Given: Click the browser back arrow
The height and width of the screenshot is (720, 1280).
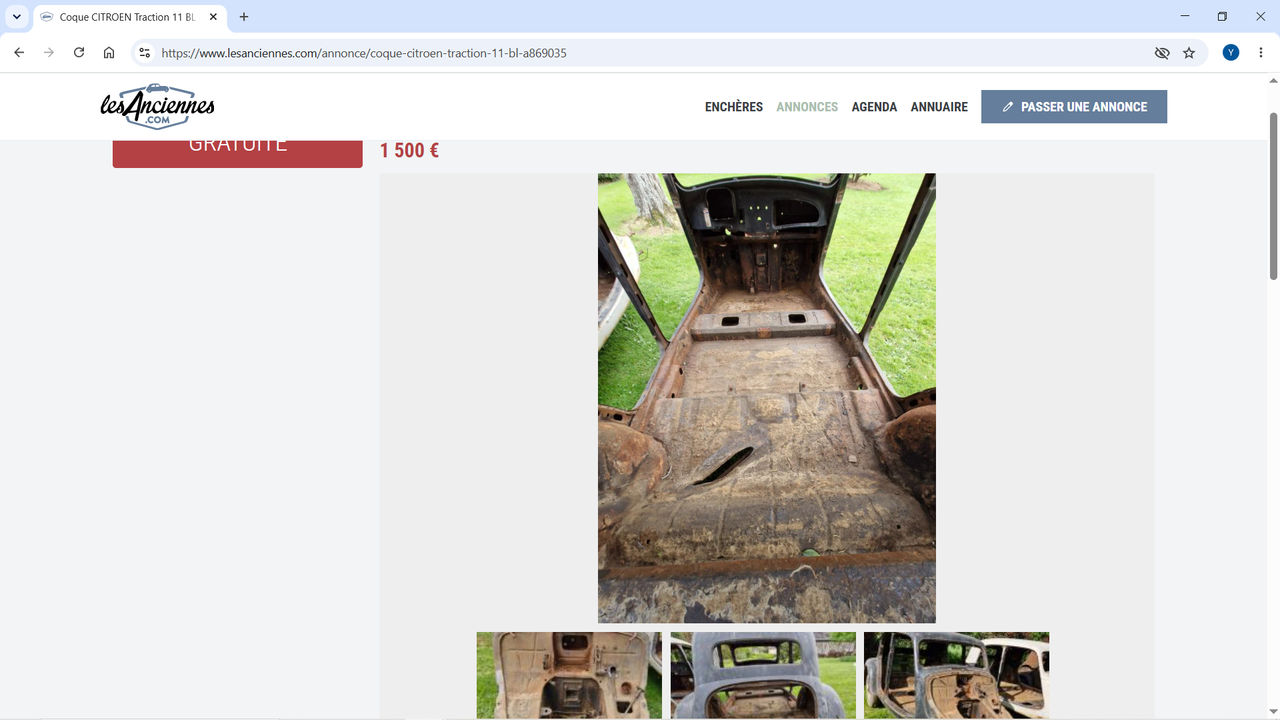Looking at the screenshot, I should pos(19,53).
